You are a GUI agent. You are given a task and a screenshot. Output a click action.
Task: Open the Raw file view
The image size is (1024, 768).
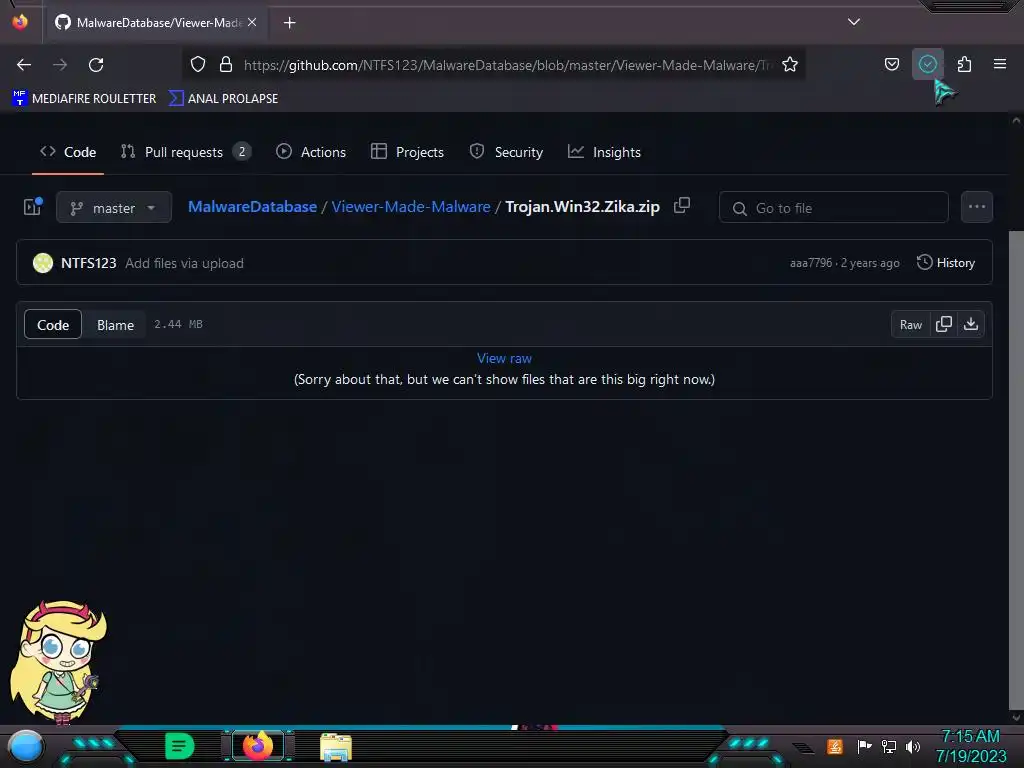coord(910,325)
